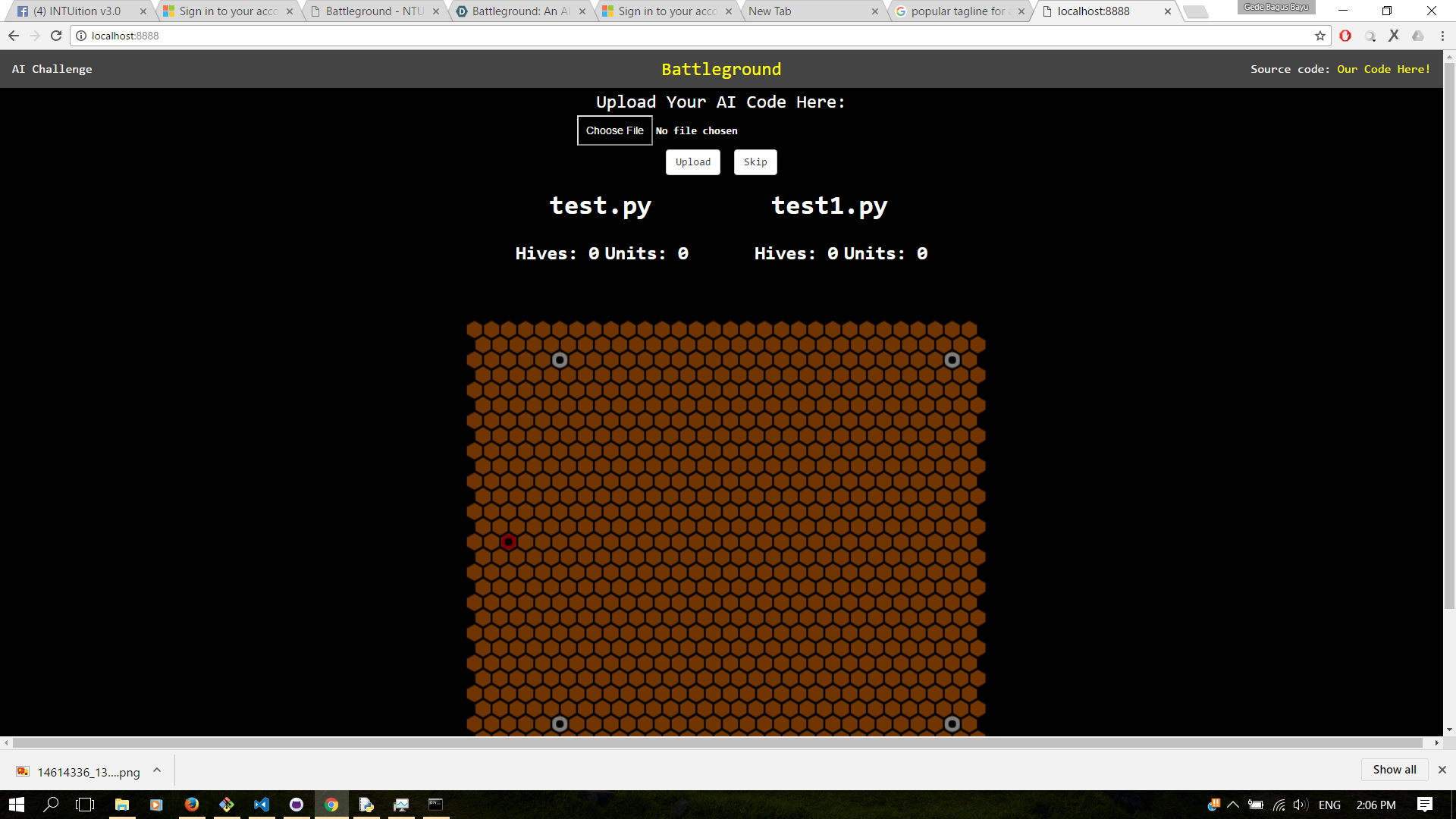Click top-right gray ring on hex board
1456x819 pixels.
click(952, 360)
